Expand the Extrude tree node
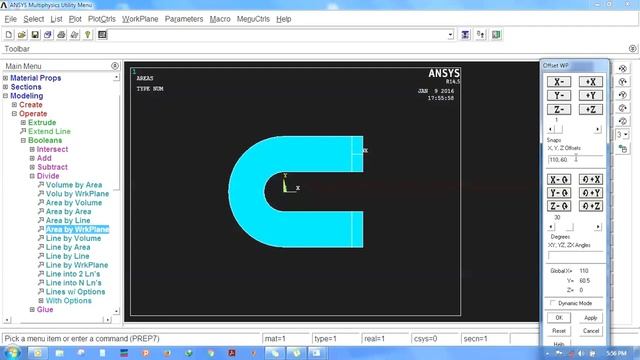Image resolution: width=640 pixels, height=360 pixels. 23,122
